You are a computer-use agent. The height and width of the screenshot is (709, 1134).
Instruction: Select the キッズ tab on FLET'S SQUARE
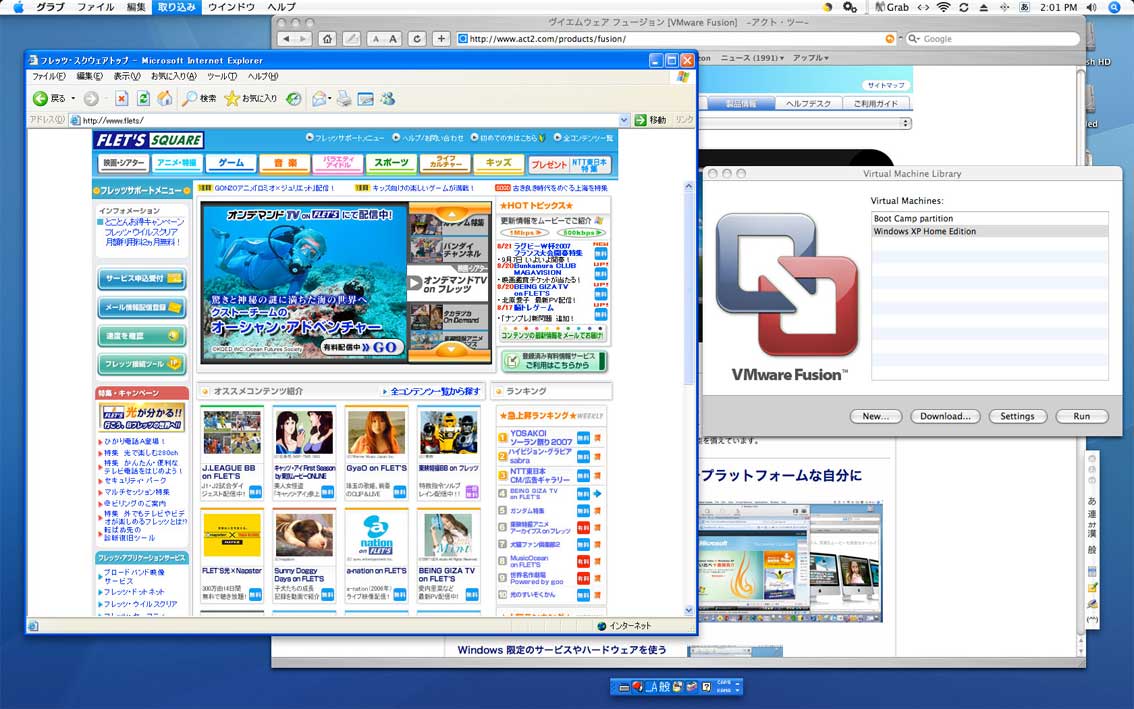498,163
